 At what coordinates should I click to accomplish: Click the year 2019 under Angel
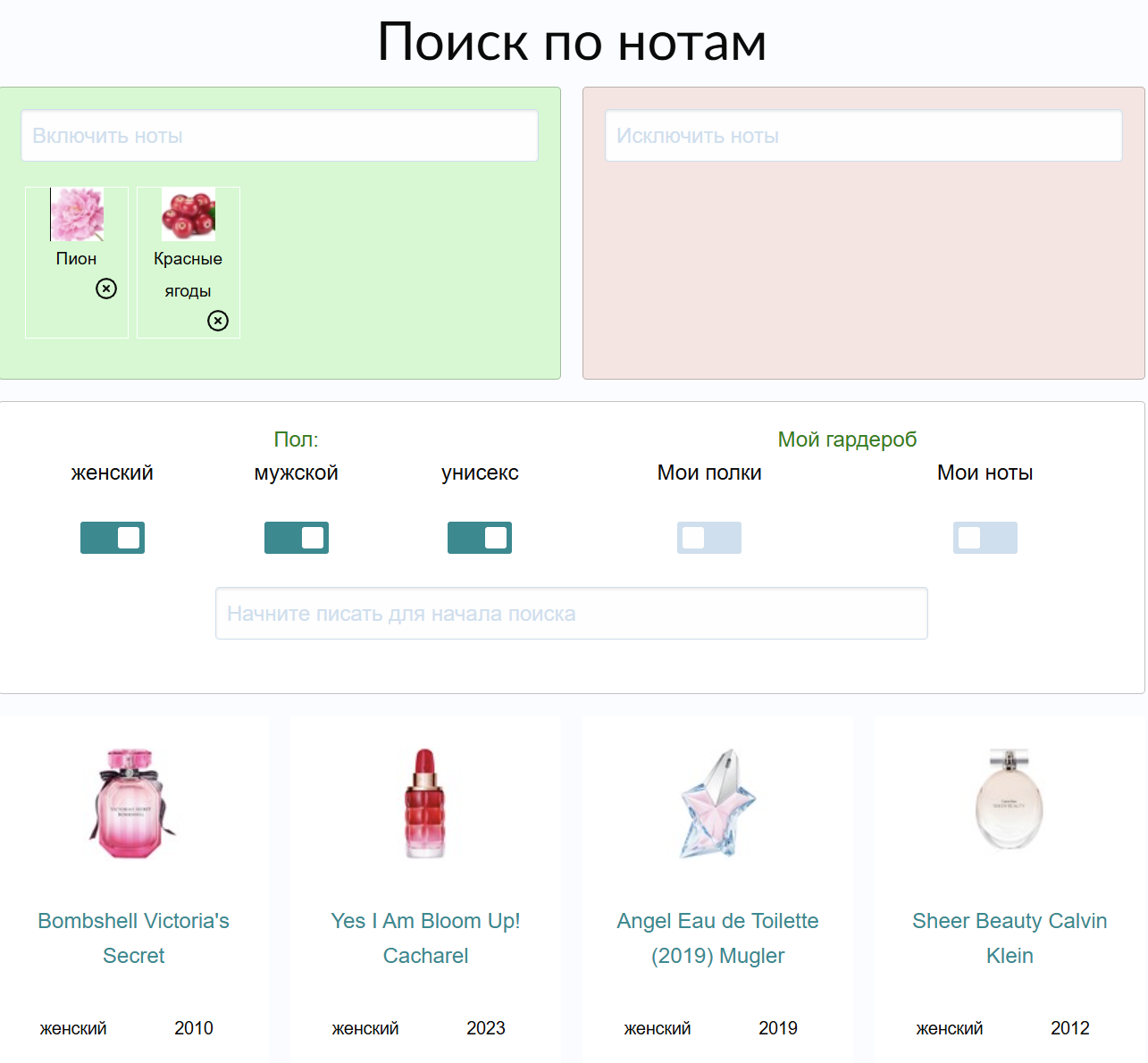[x=778, y=1028]
